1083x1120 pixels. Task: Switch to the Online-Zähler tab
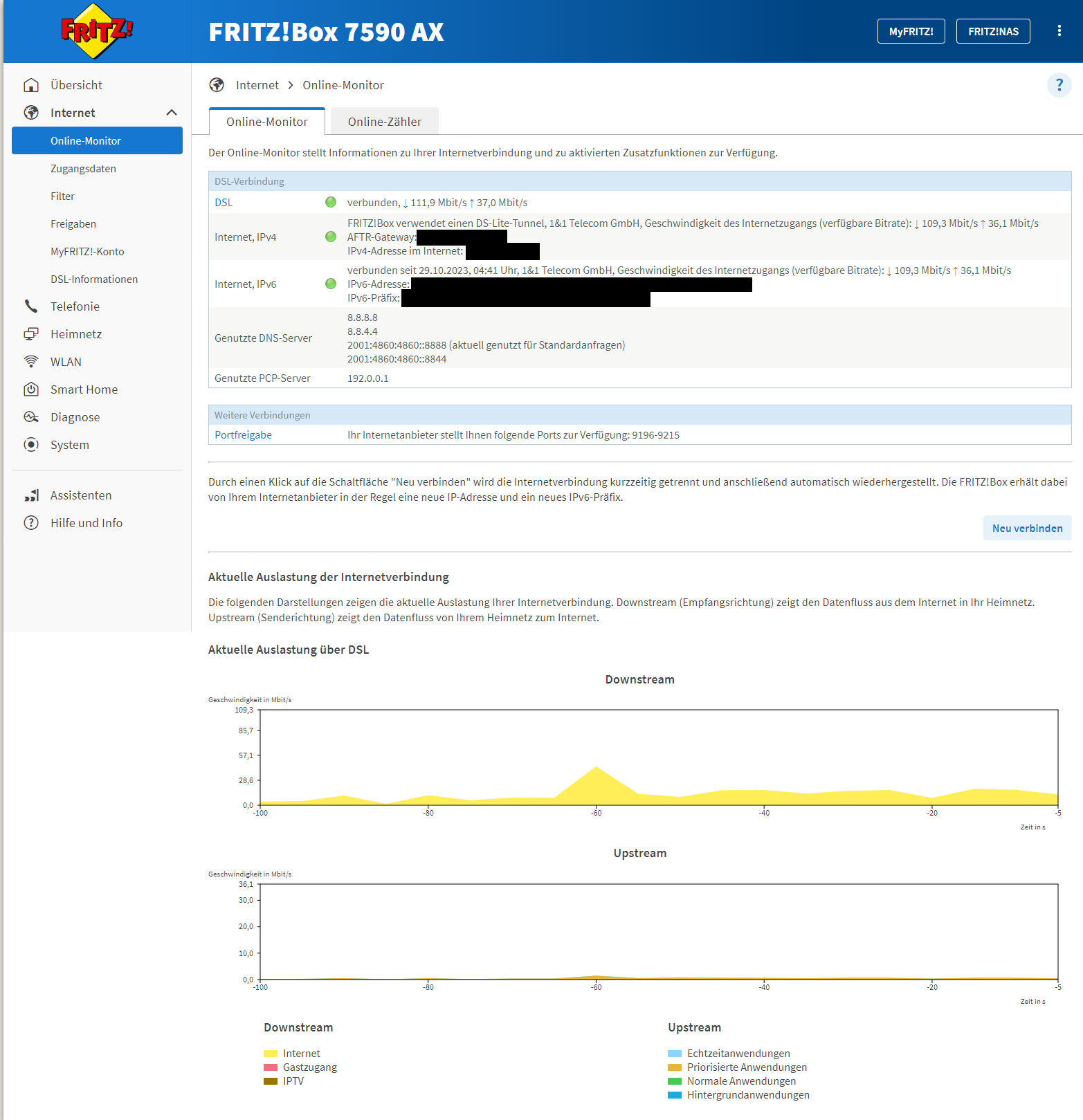click(384, 122)
